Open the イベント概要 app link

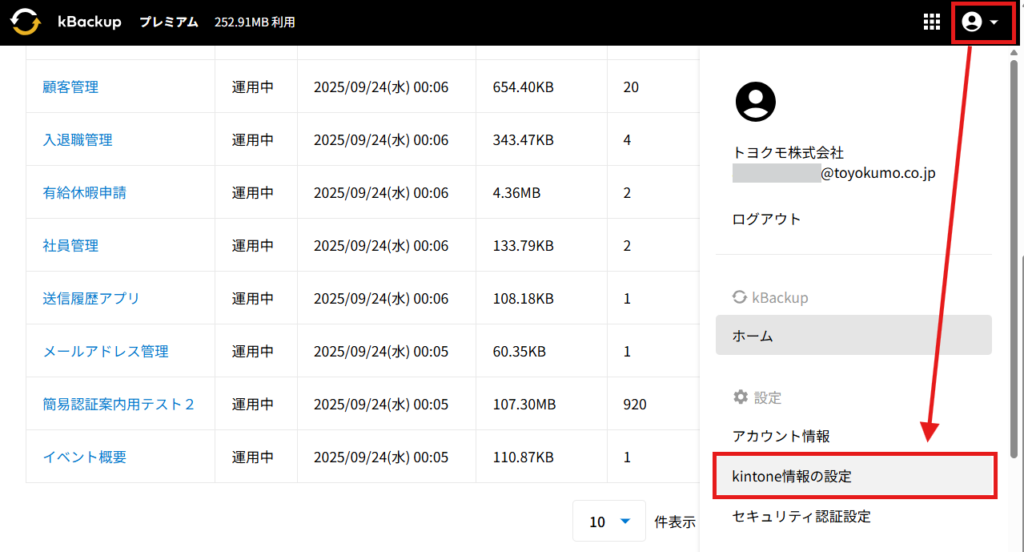[84, 457]
